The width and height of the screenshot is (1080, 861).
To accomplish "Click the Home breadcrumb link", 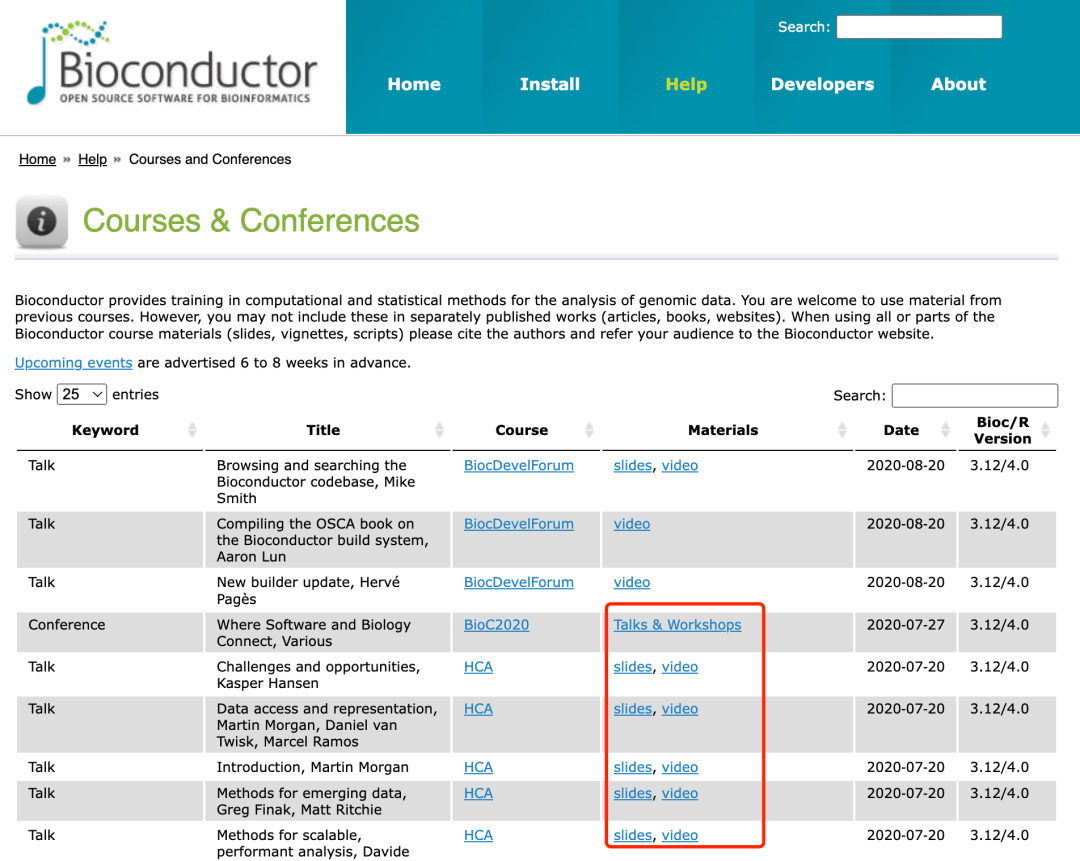I will click(37, 159).
